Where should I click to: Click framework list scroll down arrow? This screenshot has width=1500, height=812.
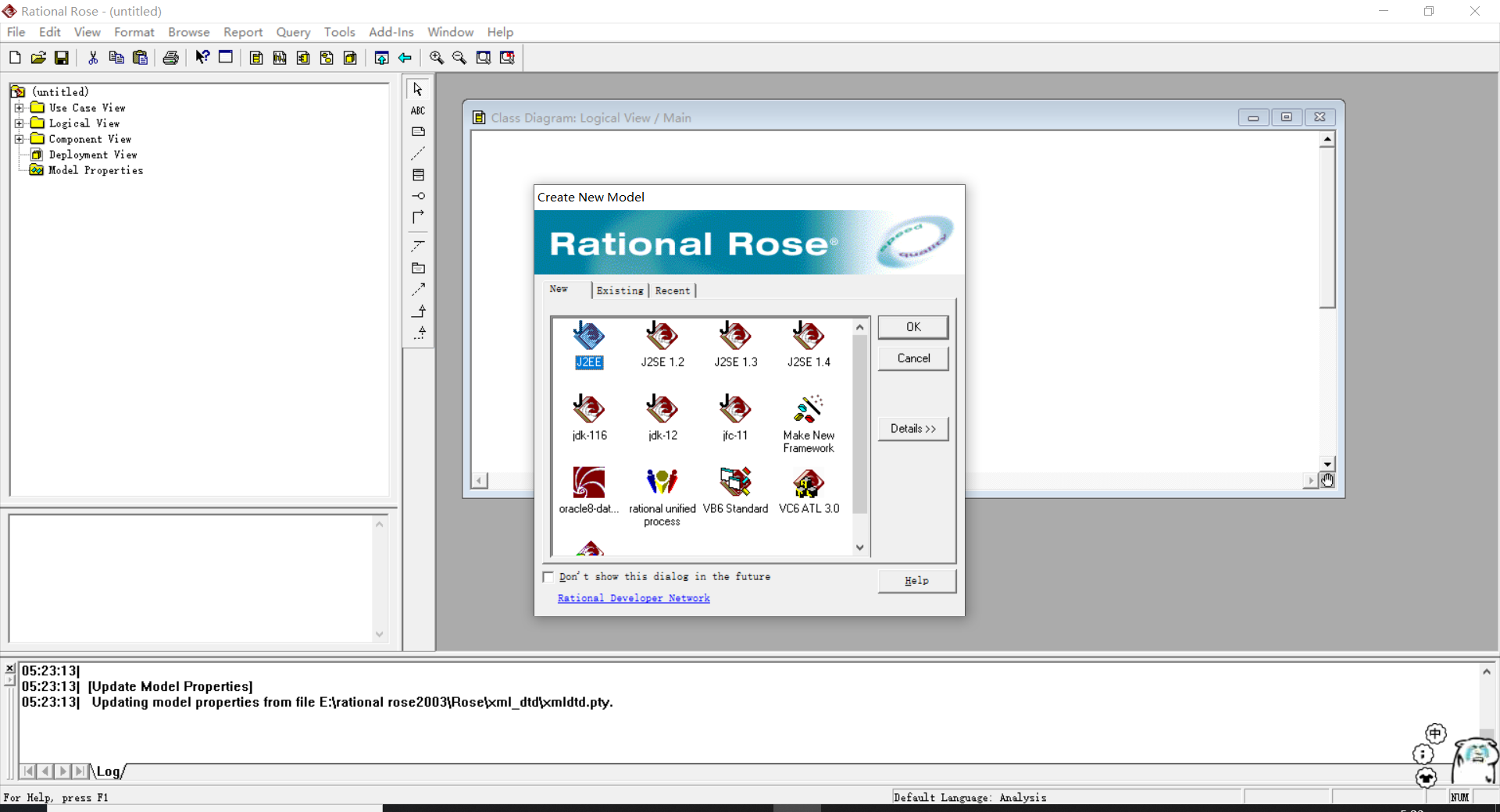click(860, 547)
